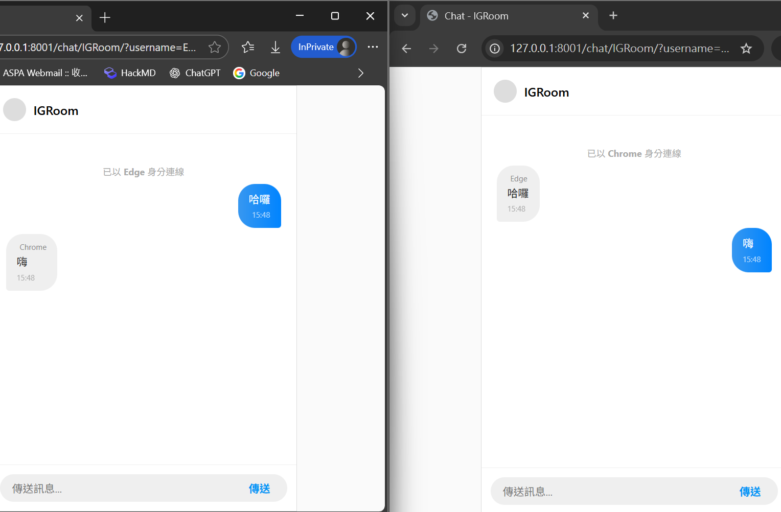The image size is (781, 512).
Task: Click the '哈囉' message from Edge
Action: (x=518, y=193)
